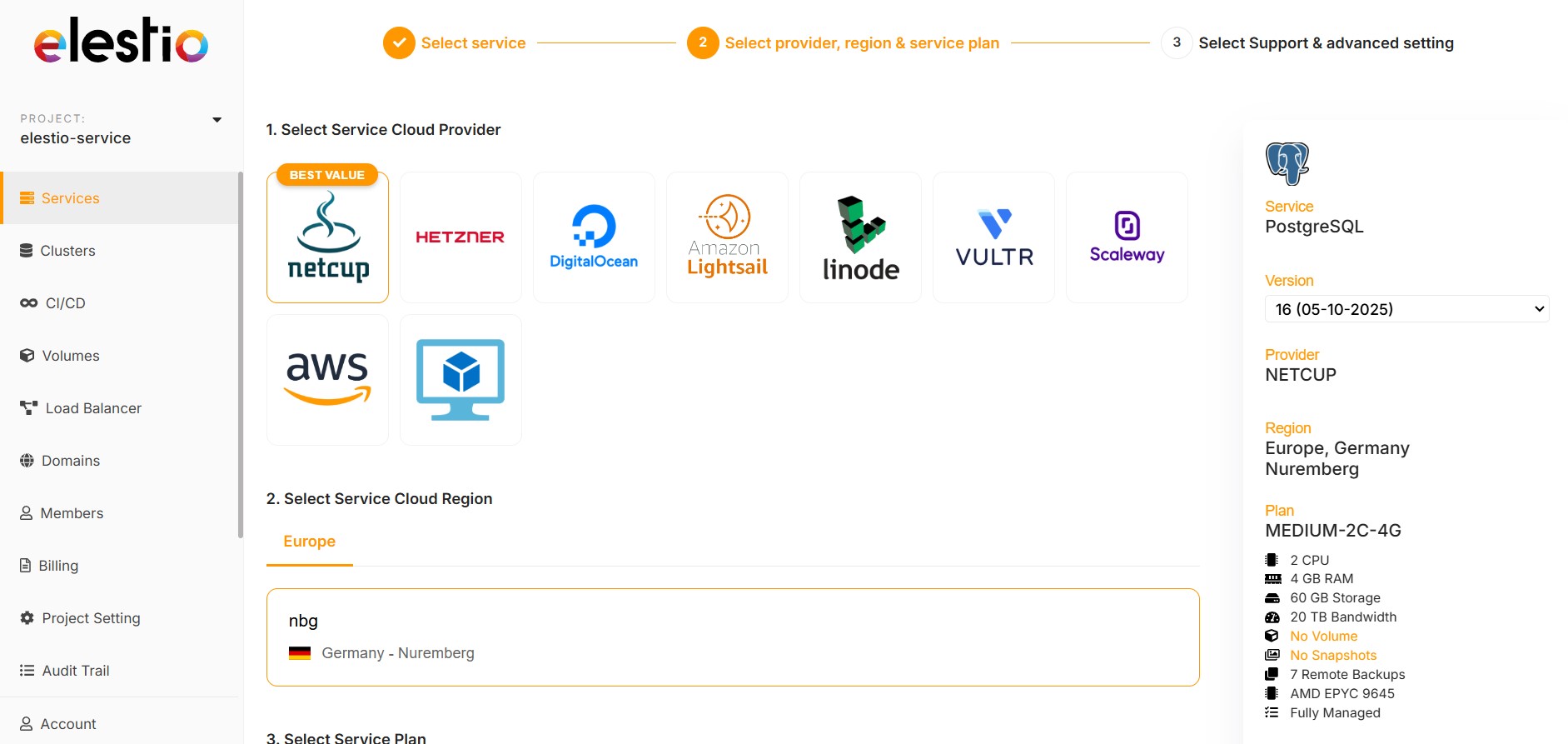Choose the Bring Your Own VM option
Image resolution: width=1568 pixels, height=744 pixels.
(x=460, y=379)
